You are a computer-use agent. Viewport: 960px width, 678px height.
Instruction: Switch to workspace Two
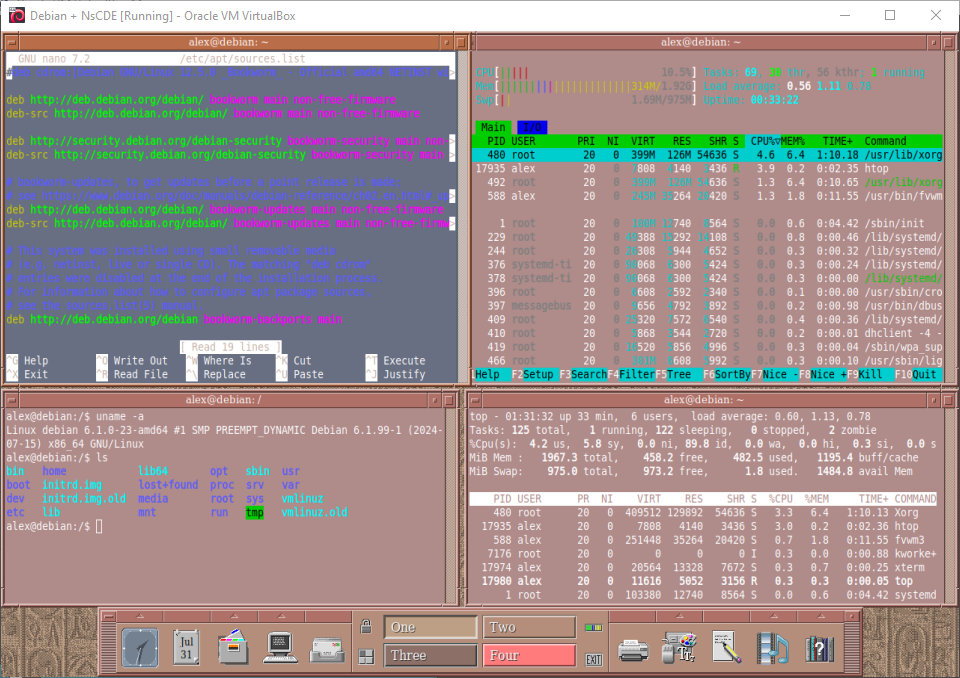pyautogui.click(x=529, y=627)
